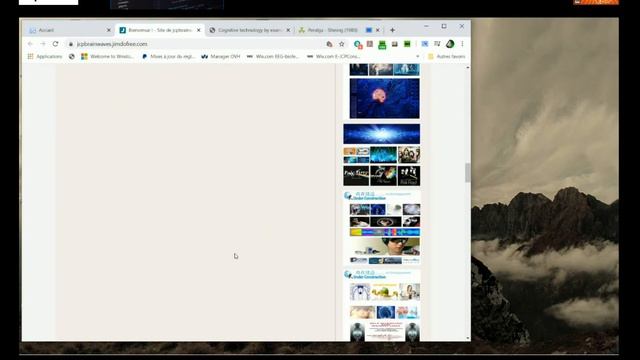Open the Applications shortcut in bookmarks bar
The image size is (640, 360).
coord(45,56)
